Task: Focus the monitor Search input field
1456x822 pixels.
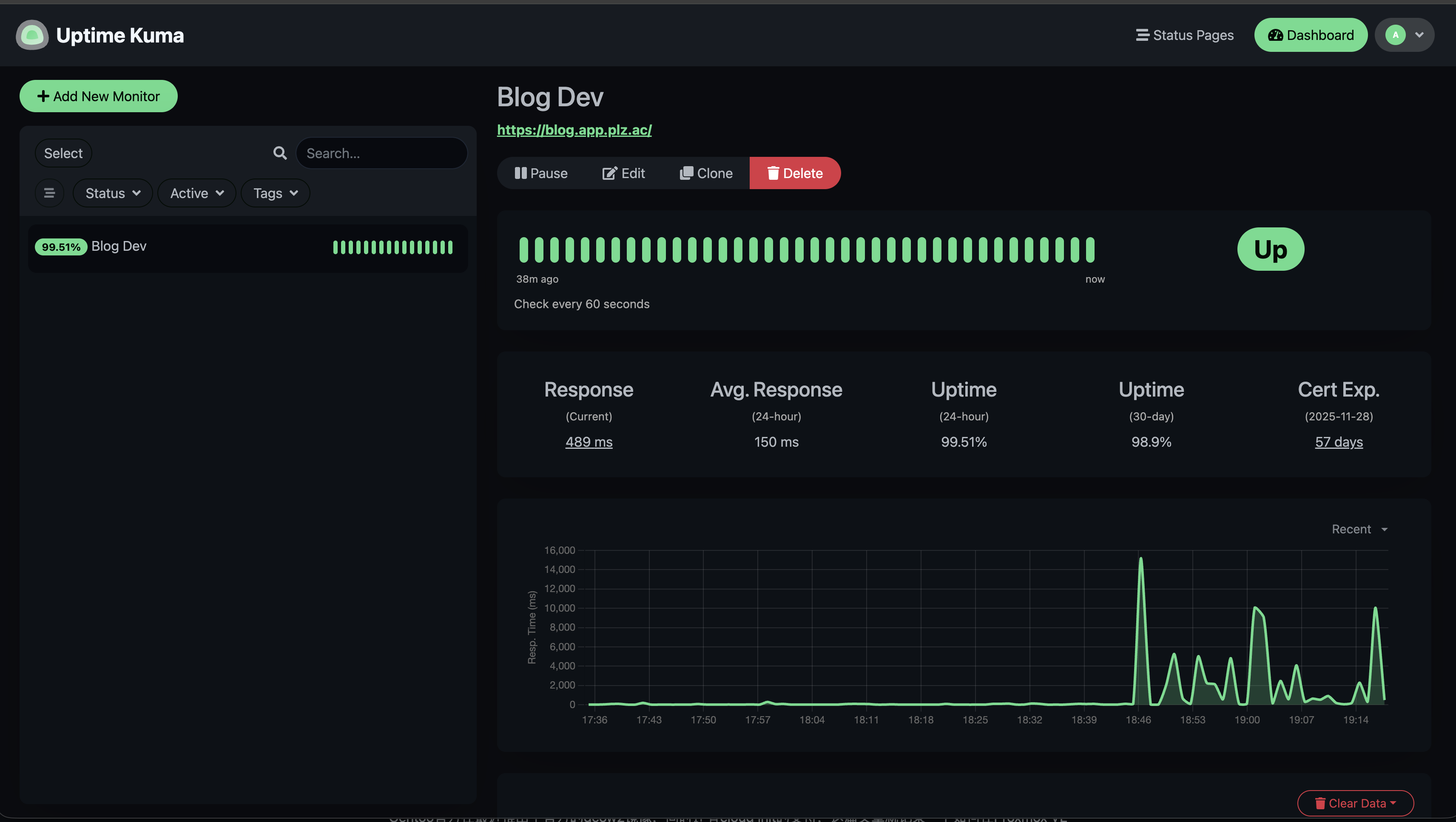Action: click(x=381, y=153)
